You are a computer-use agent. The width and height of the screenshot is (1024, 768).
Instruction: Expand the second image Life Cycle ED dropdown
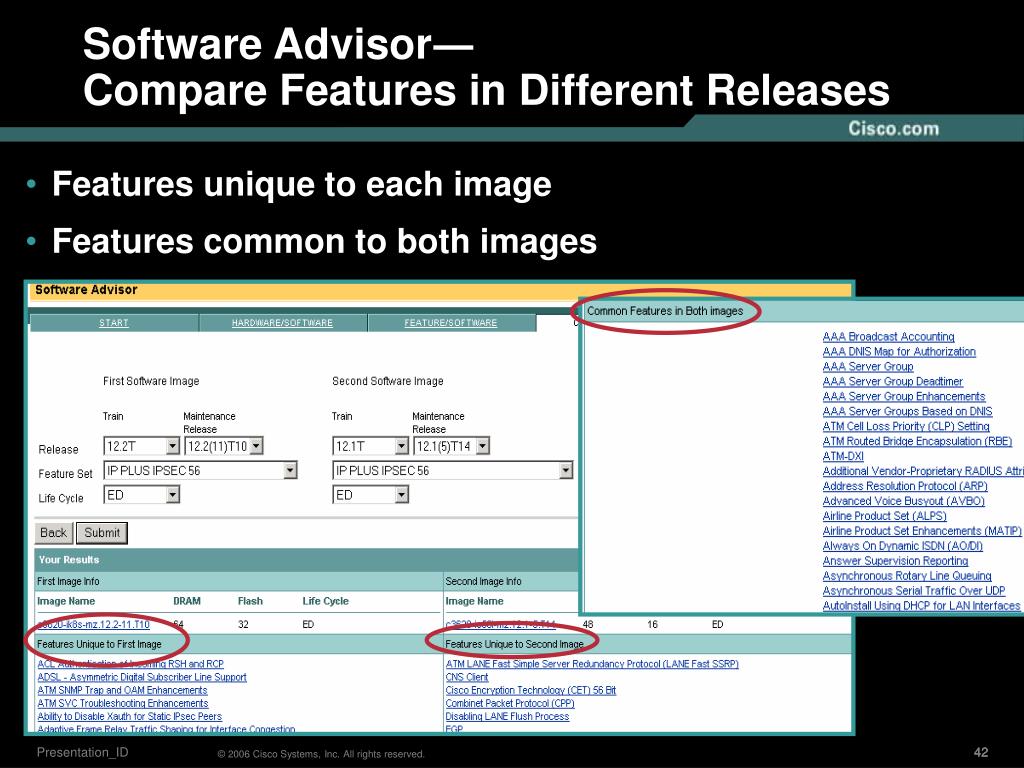(x=370, y=495)
